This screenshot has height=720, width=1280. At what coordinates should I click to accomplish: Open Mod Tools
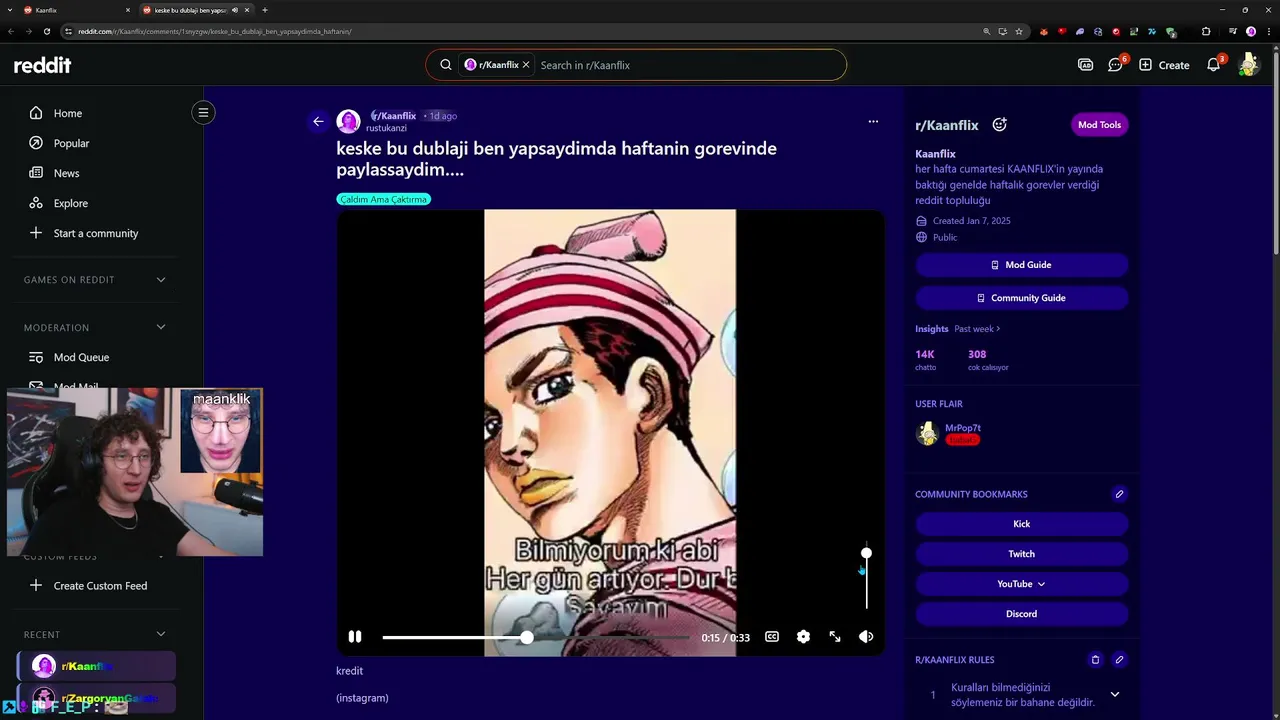[x=1099, y=125]
